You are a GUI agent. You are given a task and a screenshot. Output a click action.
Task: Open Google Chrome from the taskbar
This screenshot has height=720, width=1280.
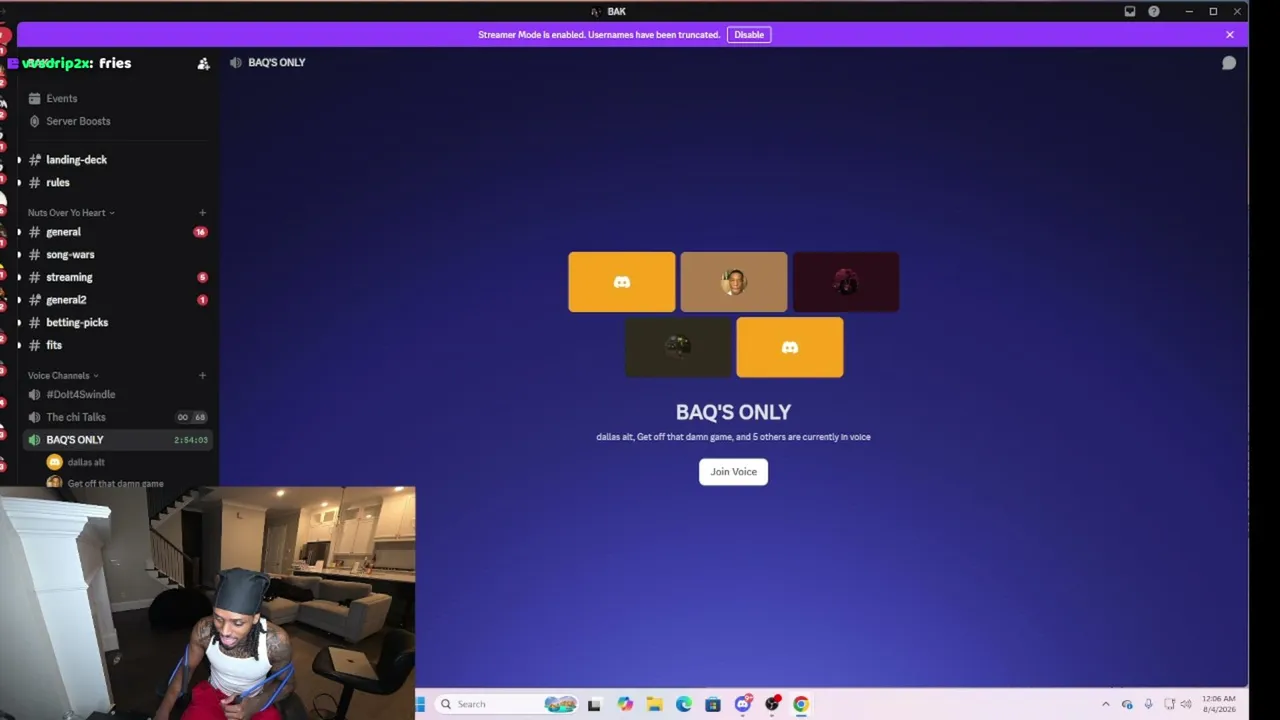coord(801,704)
